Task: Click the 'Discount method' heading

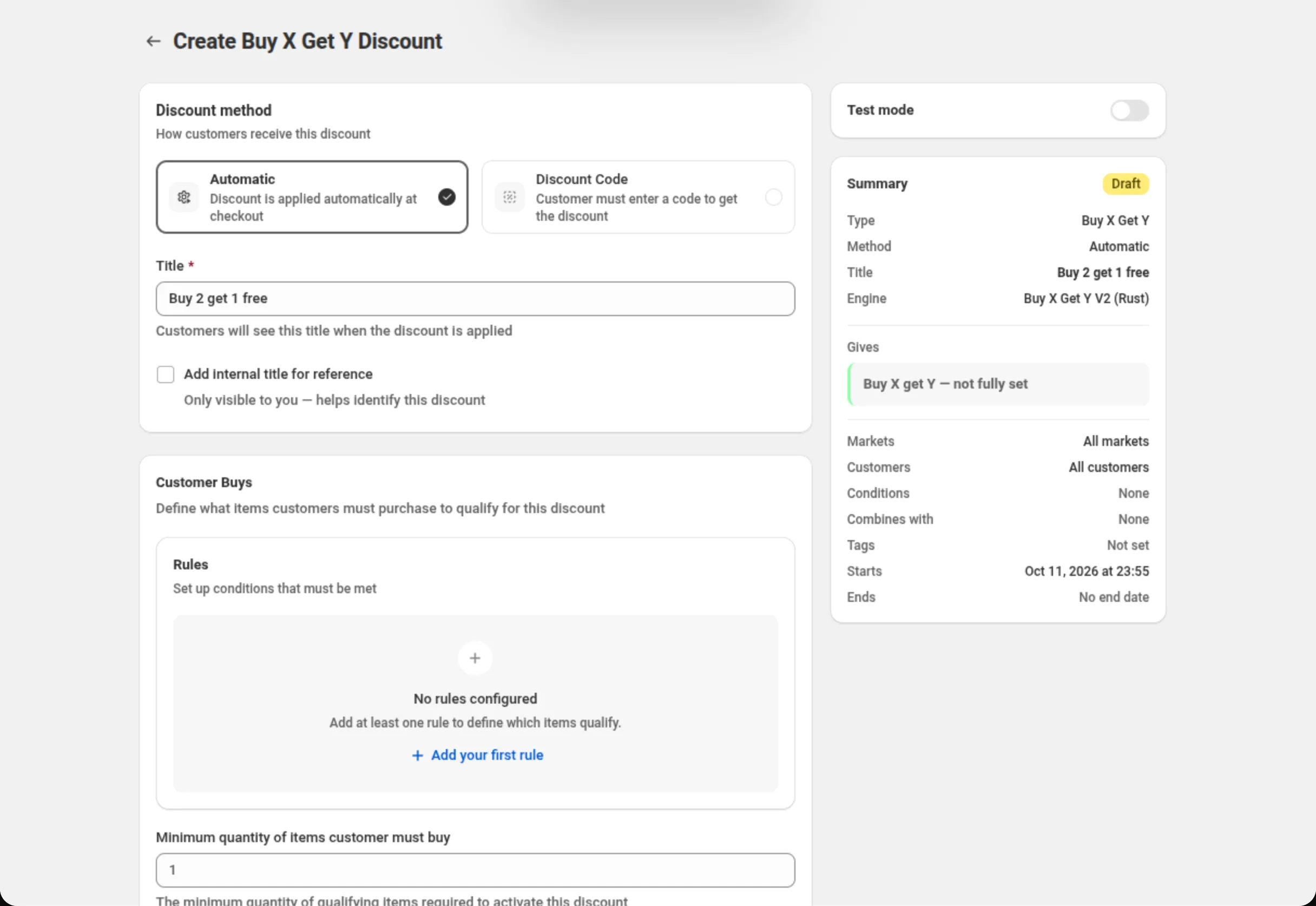Action: coord(213,110)
